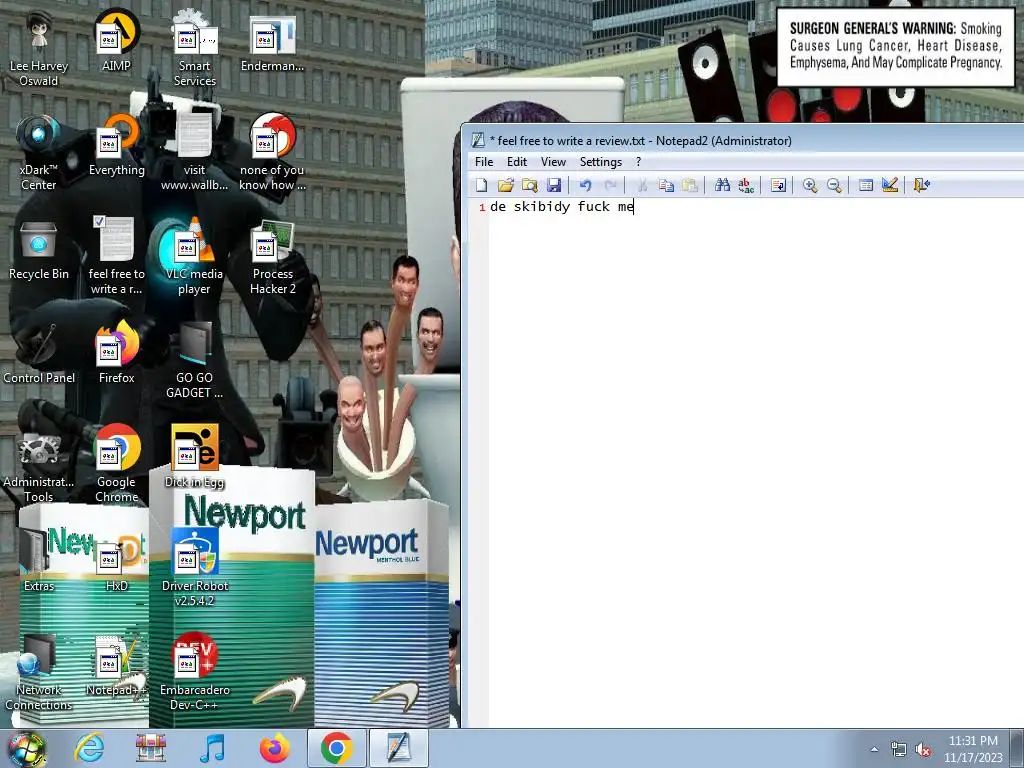Select 'feel free to write a r...' file
The height and width of the screenshot is (768, 1024).
[x=116, y=256]
